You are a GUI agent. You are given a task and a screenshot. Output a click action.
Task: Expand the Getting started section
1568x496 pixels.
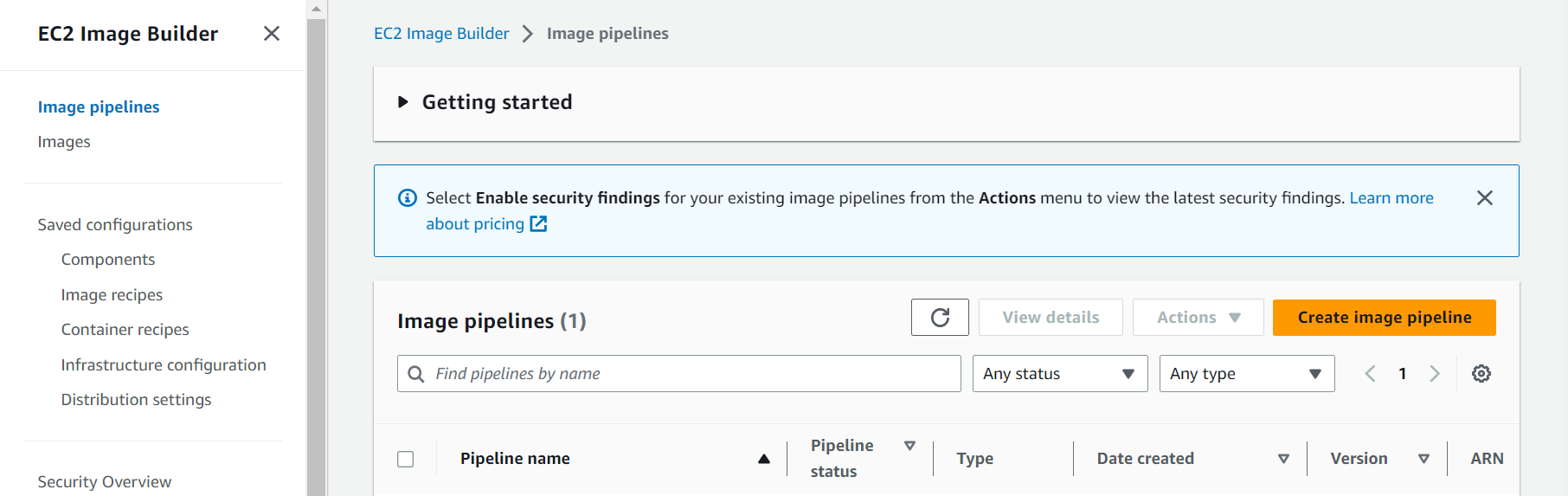403,102
